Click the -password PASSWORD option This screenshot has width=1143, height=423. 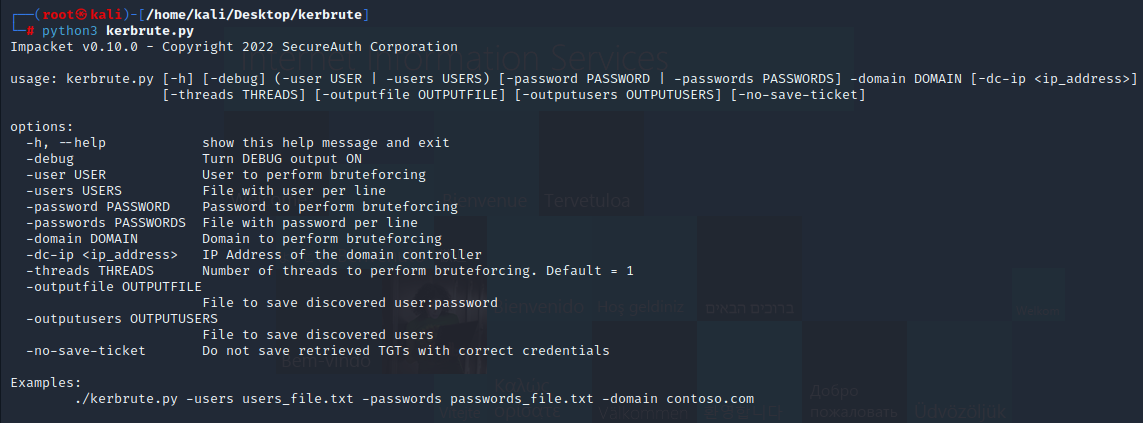tap(98, 207)
